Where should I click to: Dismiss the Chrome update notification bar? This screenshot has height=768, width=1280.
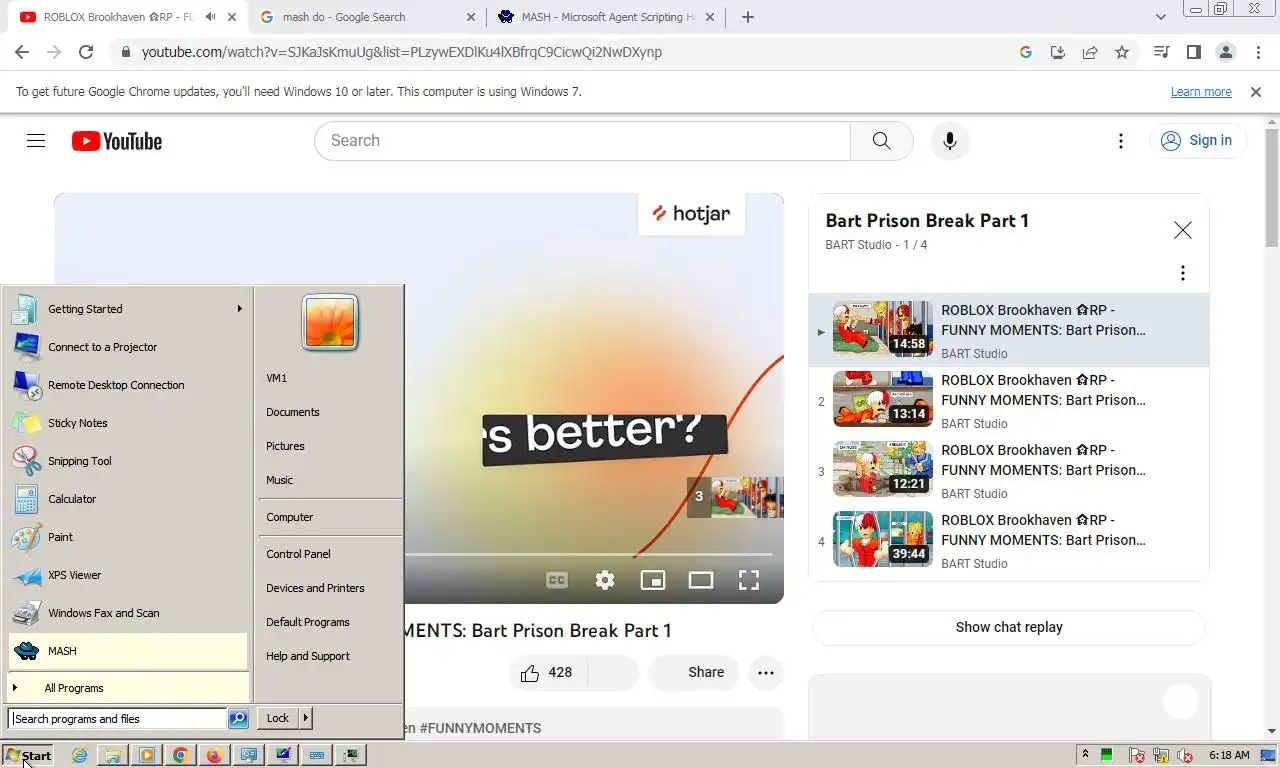[1256, 92]
